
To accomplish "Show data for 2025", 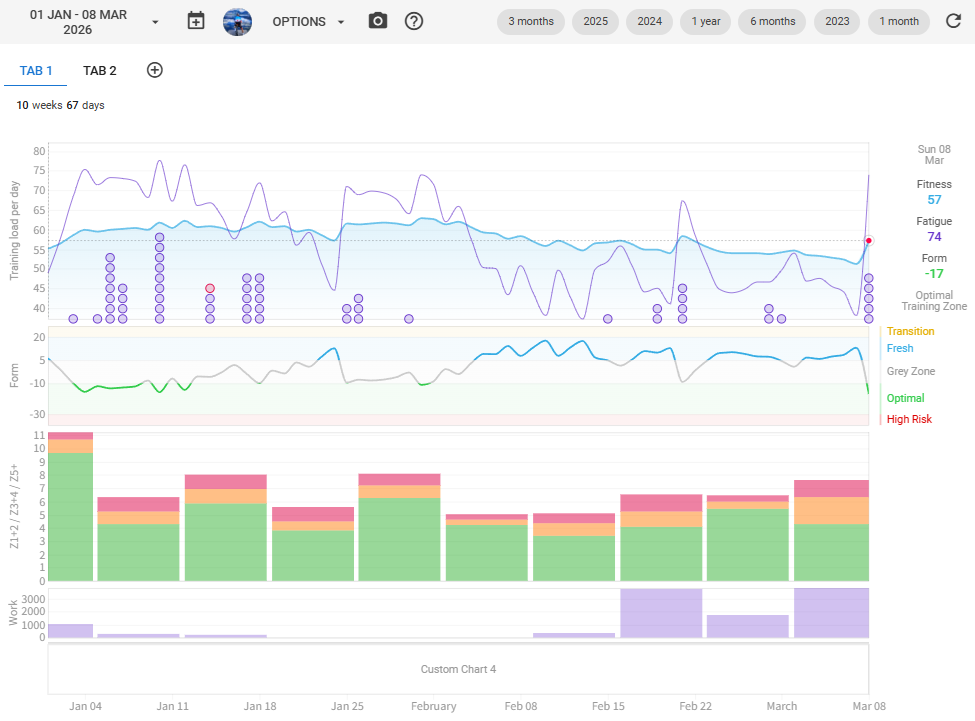I will point(595,22).
